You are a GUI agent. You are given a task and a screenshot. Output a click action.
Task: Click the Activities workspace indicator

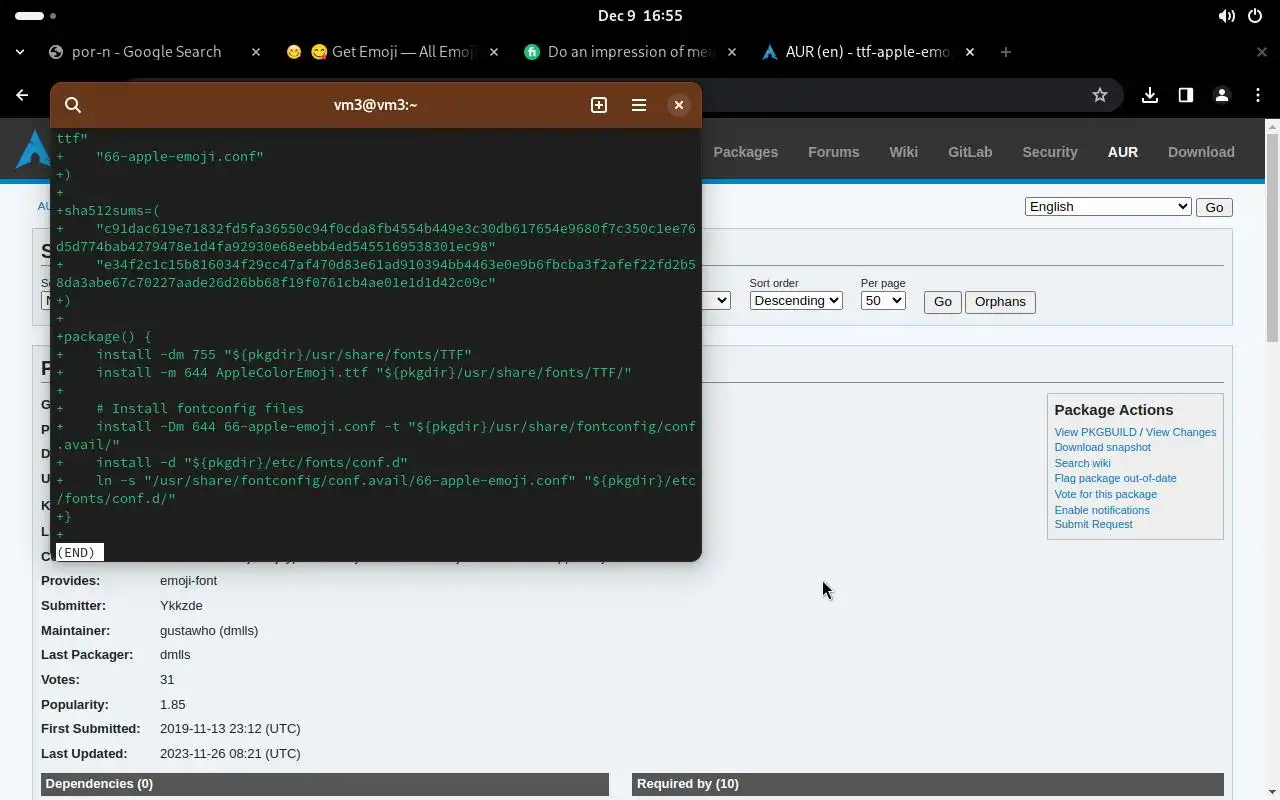36,16
